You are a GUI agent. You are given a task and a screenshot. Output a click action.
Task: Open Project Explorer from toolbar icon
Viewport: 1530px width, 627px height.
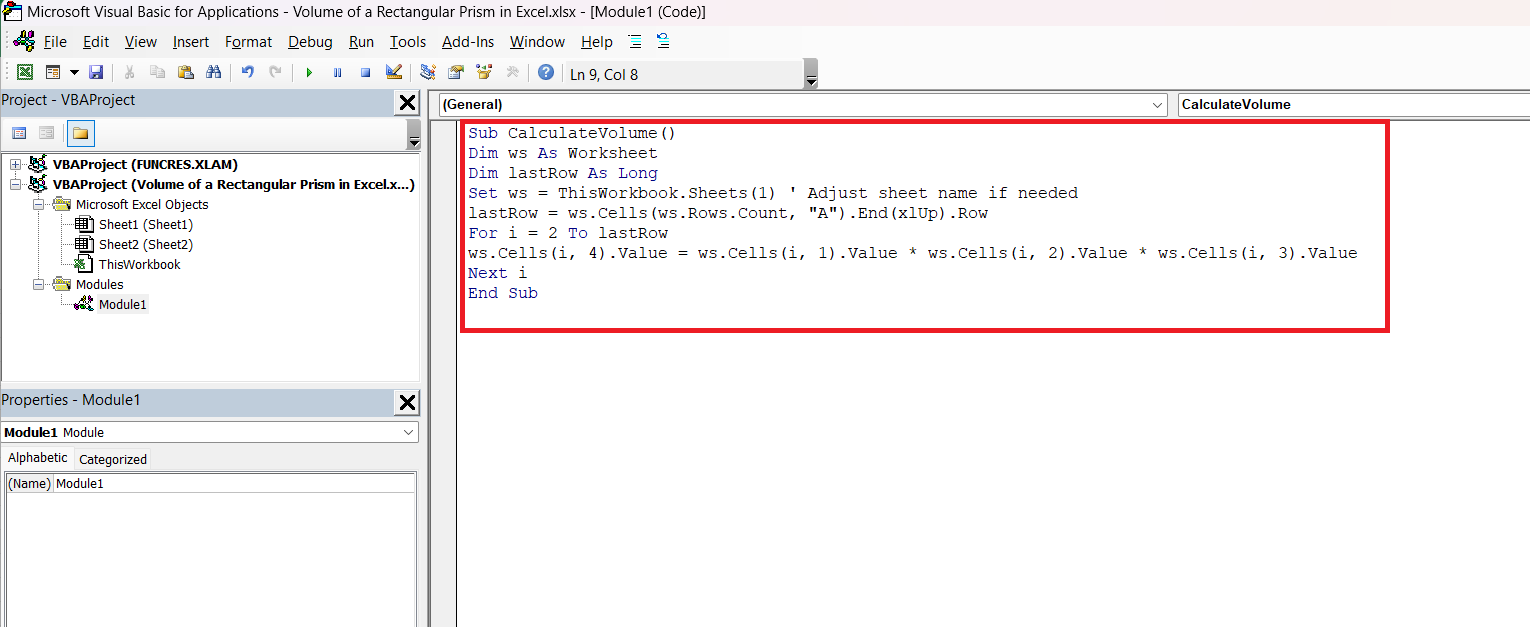(x=428, y=73)
